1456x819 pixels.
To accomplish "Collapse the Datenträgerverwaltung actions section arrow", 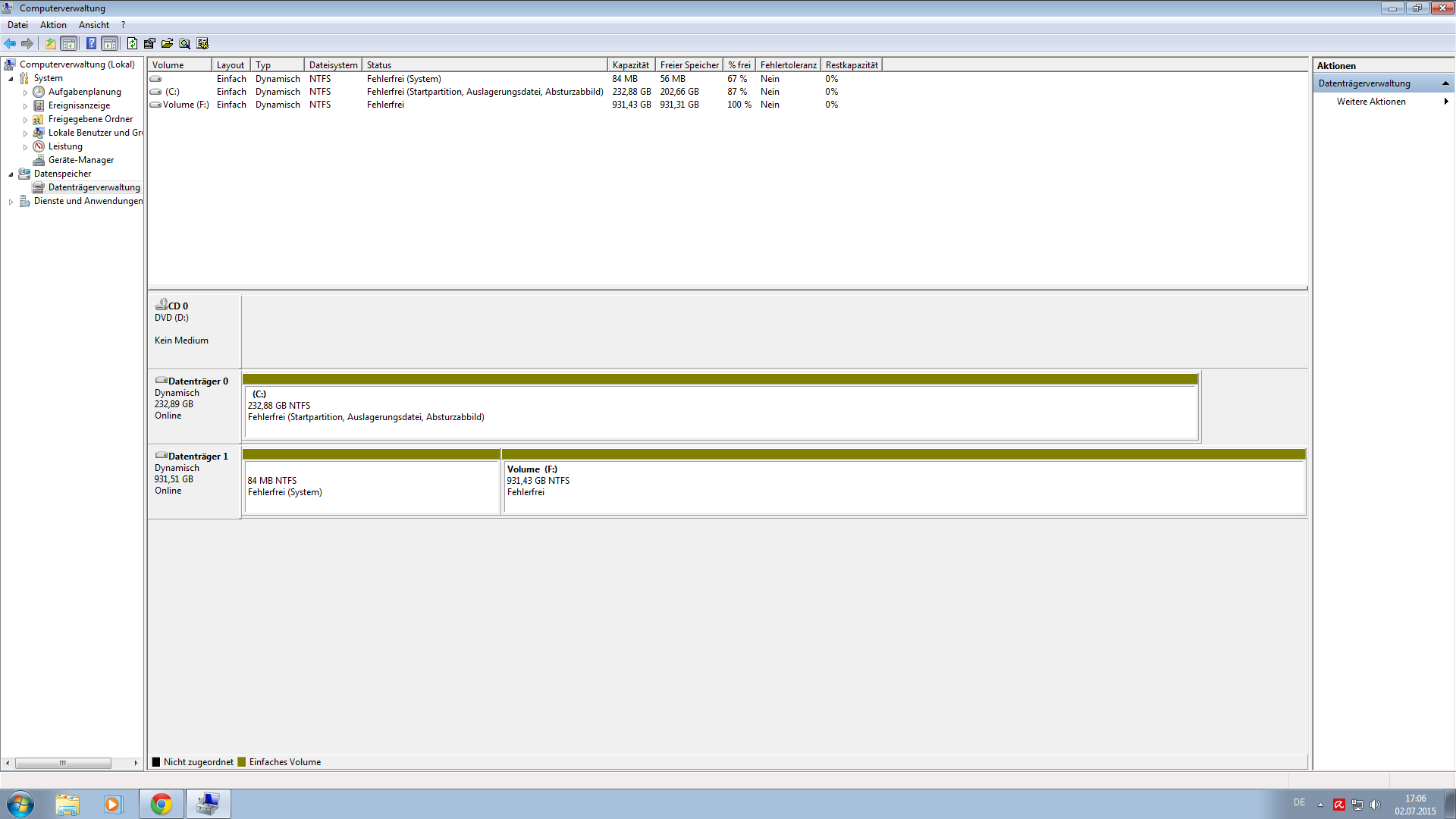I will click(1445, 83).
